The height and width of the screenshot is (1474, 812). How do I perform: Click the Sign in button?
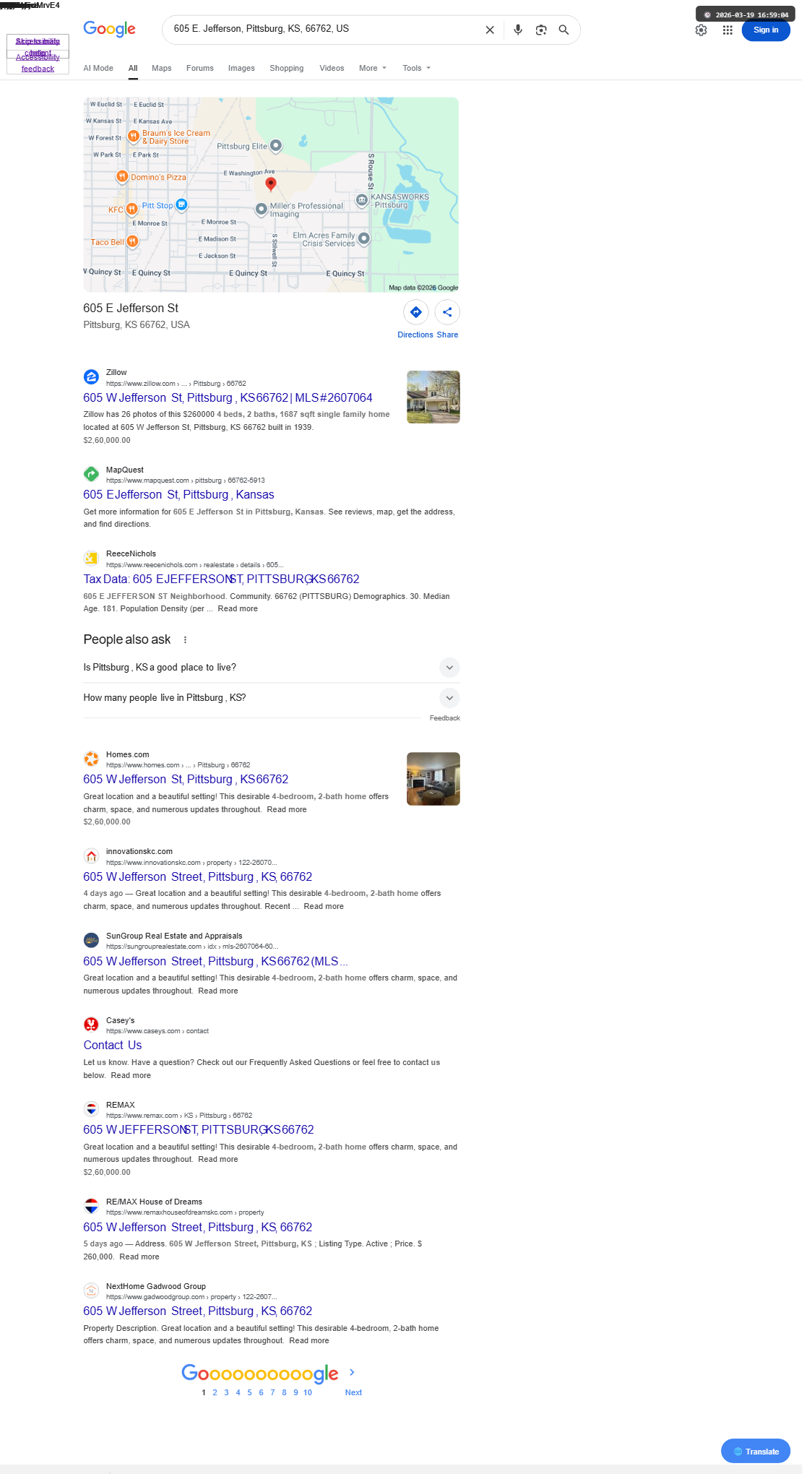point(766,30)
